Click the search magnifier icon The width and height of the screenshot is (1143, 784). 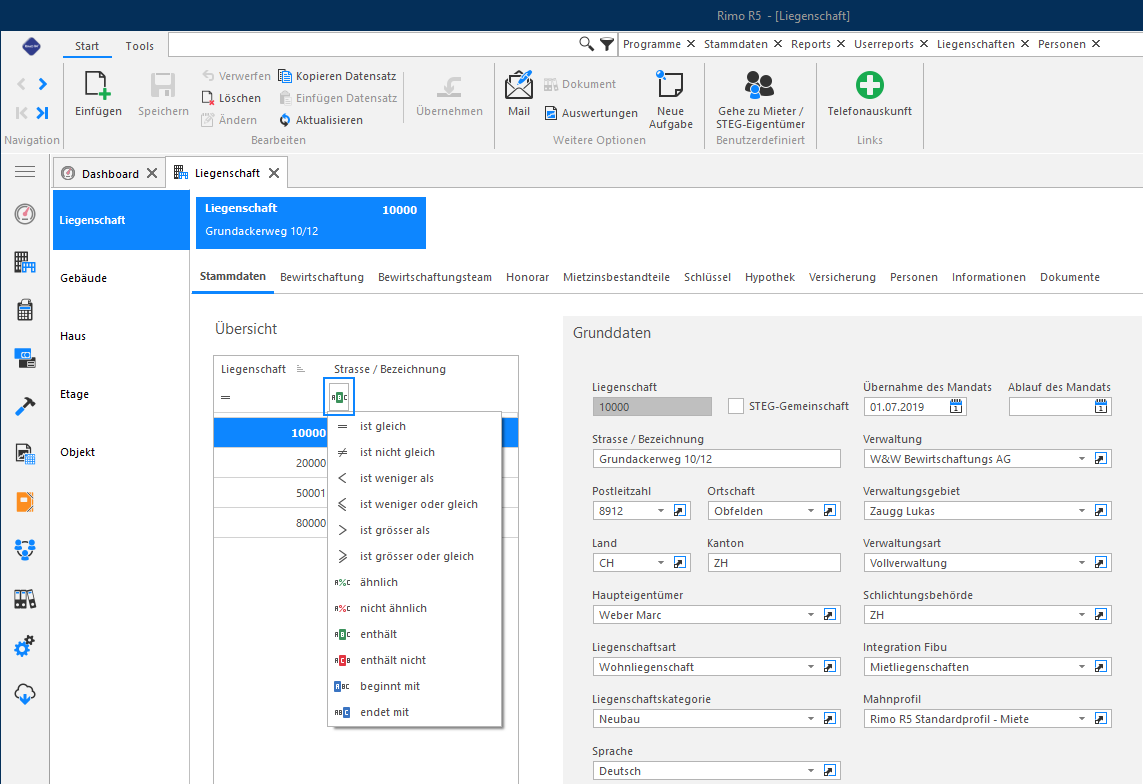[586, 44]
